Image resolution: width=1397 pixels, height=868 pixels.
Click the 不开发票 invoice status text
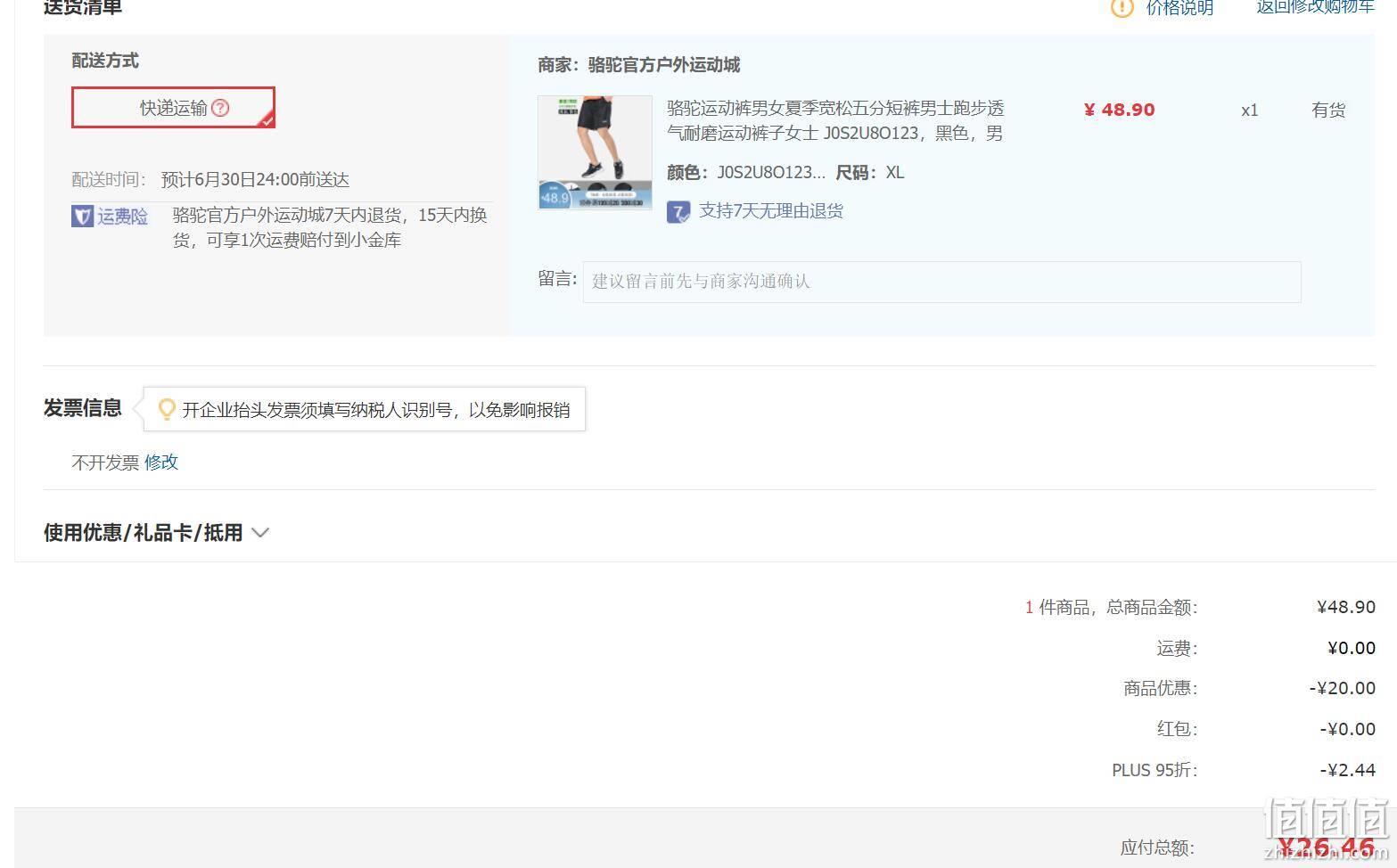105,463
